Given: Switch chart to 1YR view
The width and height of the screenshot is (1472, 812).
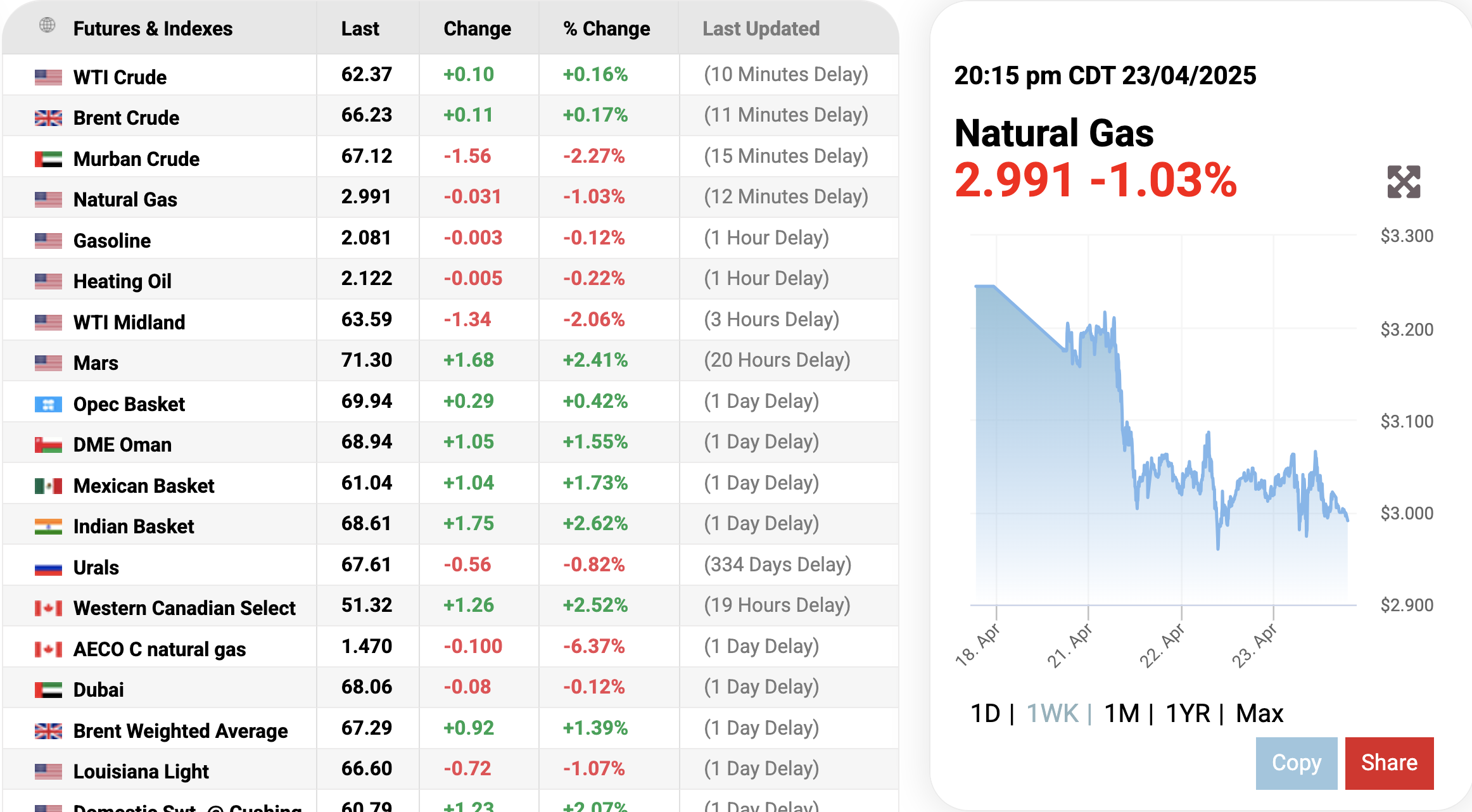Looking at the screenshot, I should tap(1188, 714).
